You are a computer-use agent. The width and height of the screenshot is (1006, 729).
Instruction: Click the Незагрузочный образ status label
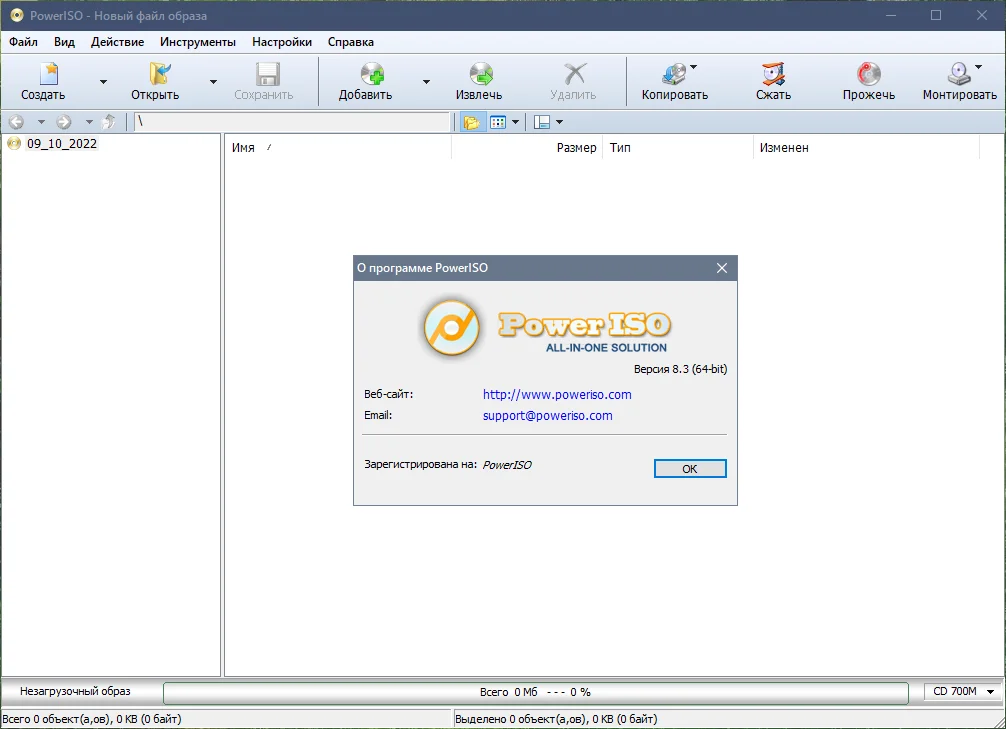point(75,691)
